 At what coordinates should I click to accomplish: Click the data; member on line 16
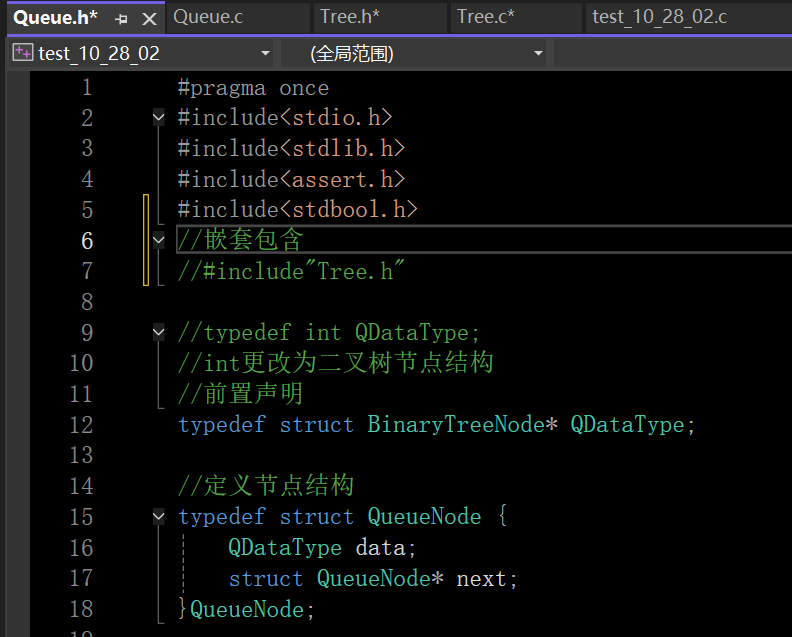point(386,548)
